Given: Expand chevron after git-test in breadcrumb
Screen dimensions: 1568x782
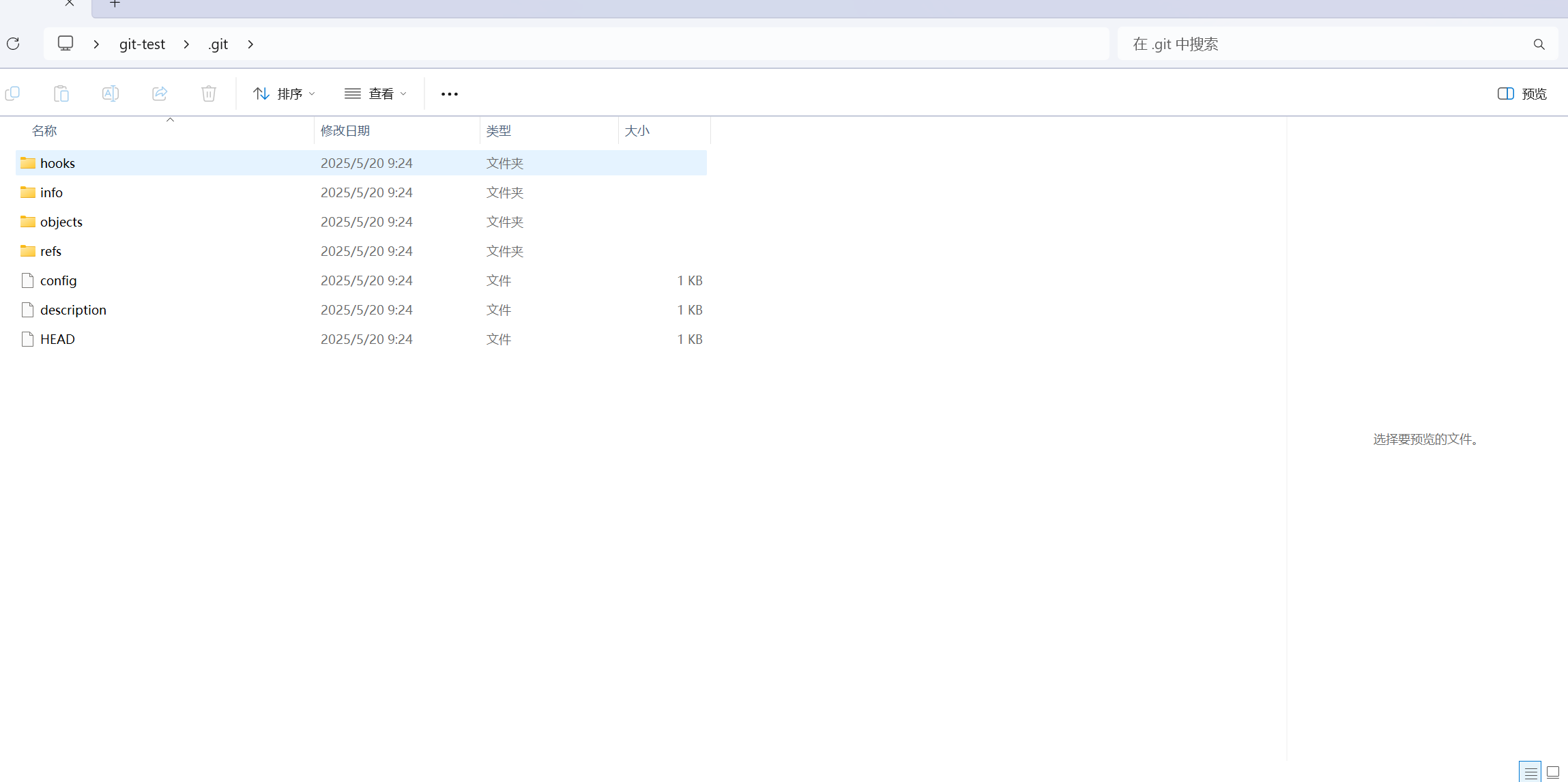Looking at the screenshot, I should (x=186, y=44).
